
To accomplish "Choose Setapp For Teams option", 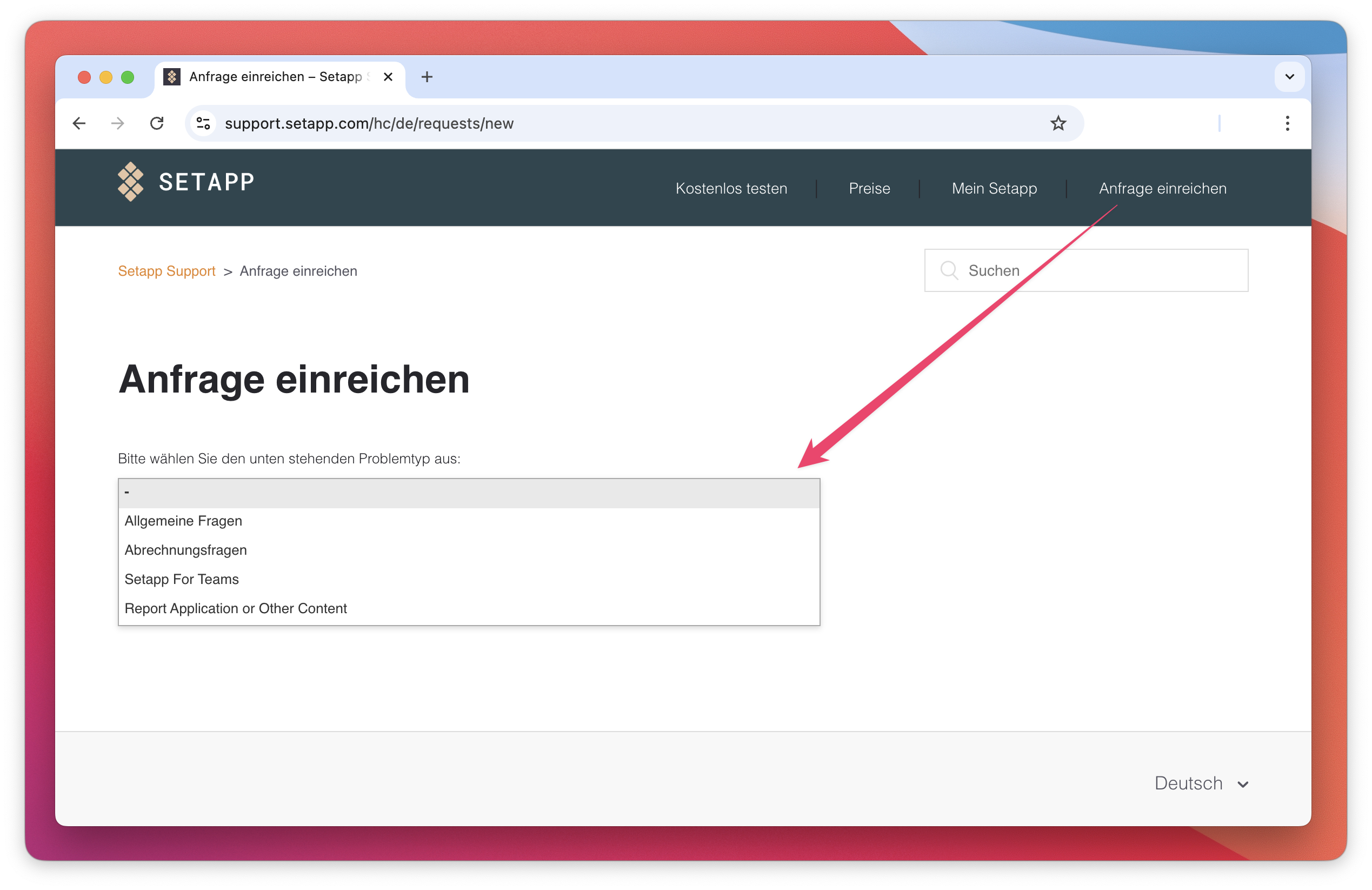I will (x=469, y=579).
